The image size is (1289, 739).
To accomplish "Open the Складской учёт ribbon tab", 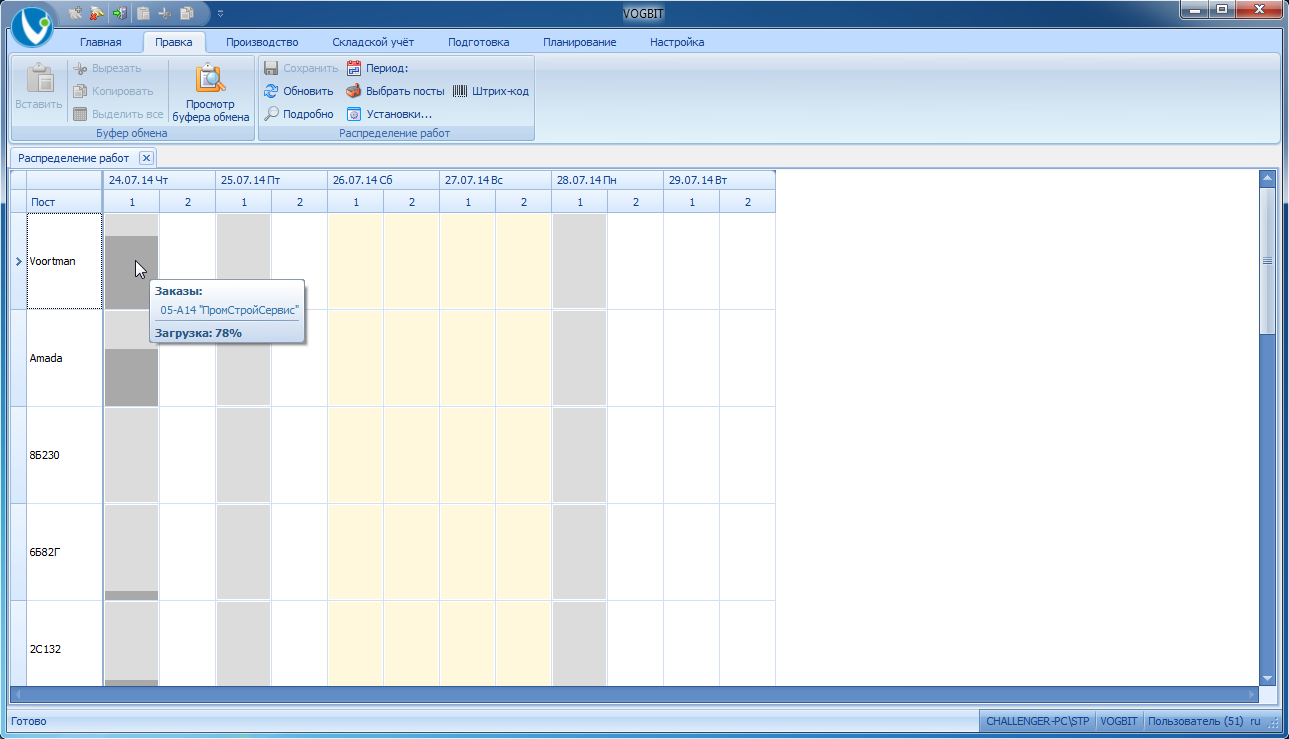I will 373,42.
